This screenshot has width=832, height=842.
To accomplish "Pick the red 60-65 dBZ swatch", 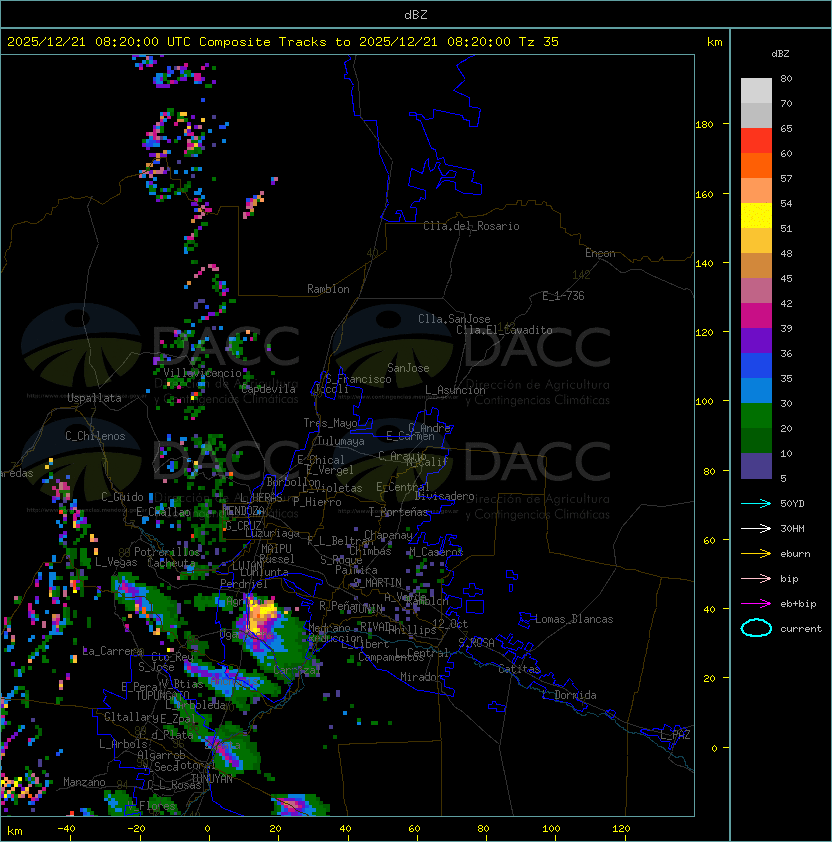I will click(x=756, y=141).
